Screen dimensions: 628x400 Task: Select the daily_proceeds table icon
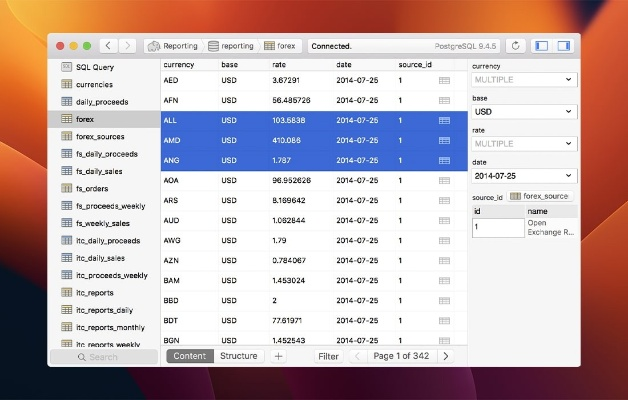(67, 102)
